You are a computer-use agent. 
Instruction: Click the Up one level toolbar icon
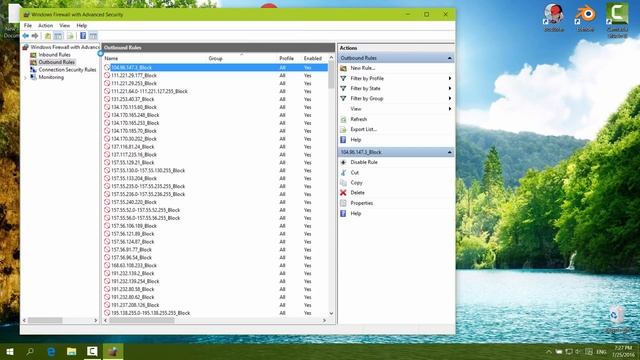tap(48, 36)
